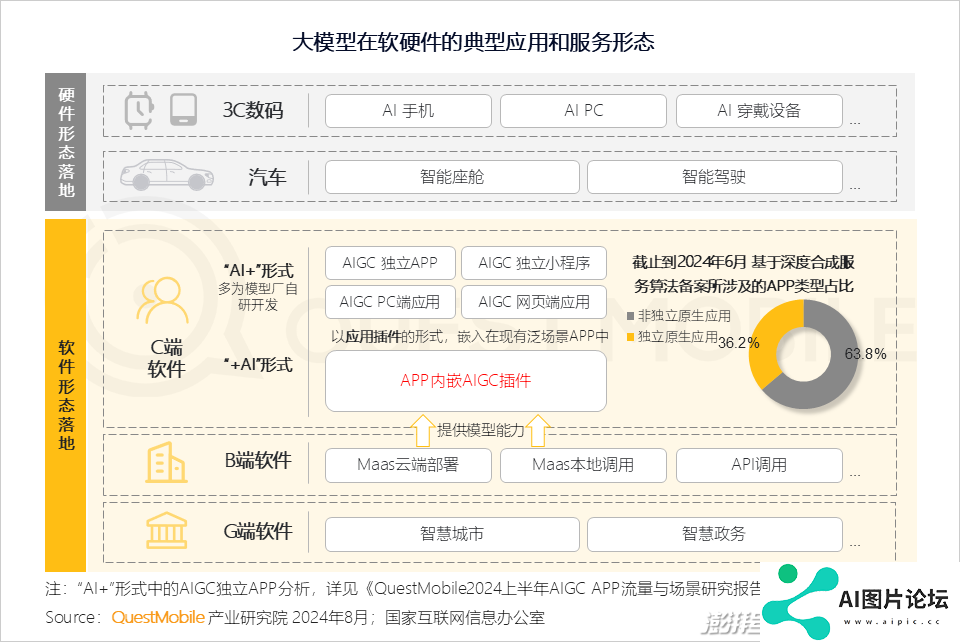Click the AI图片论坛 green logo
The width and height of the screenshot is (960, 642).
(800, 602)
